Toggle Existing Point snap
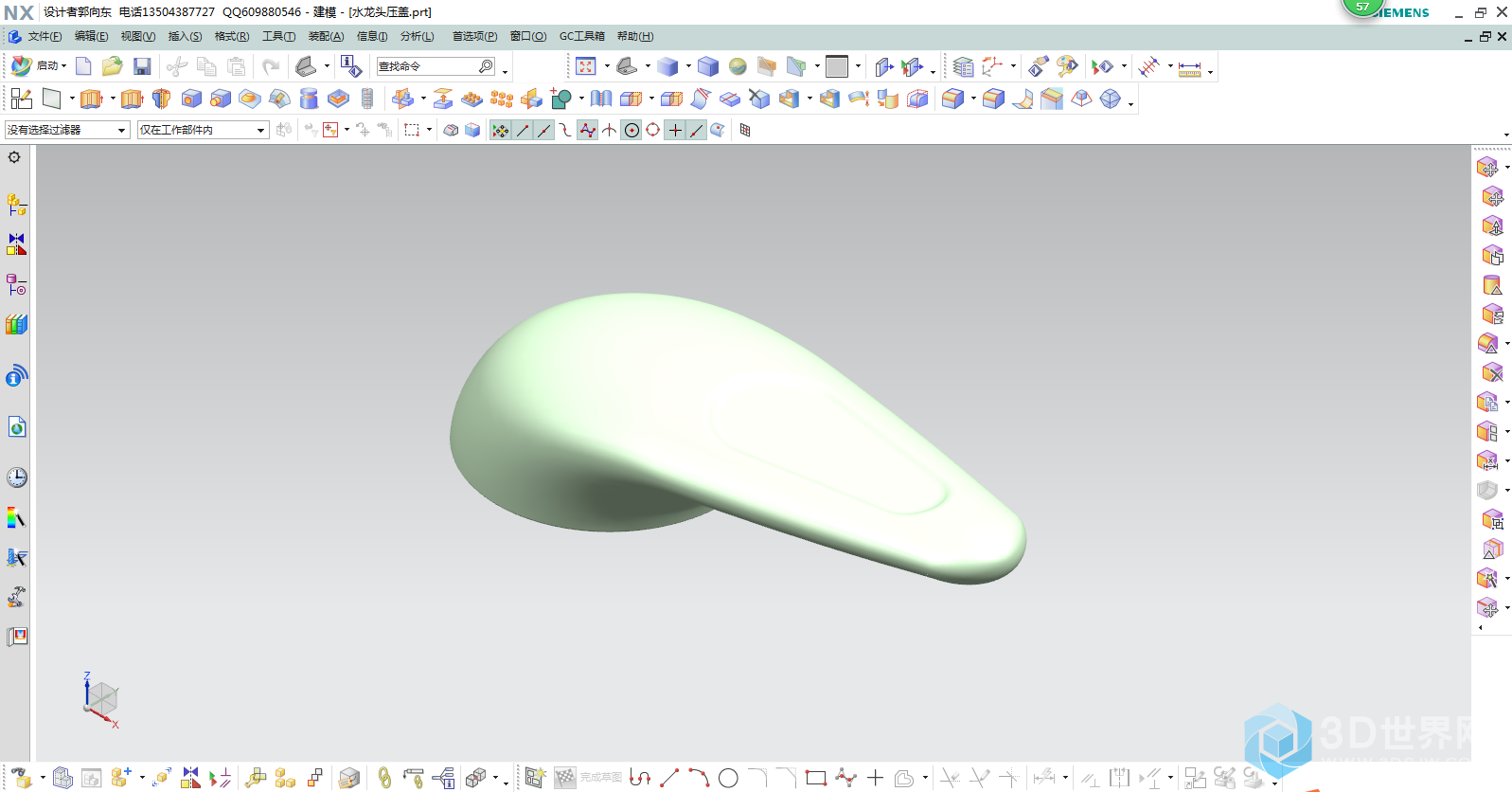 click(x=675, y=130)
